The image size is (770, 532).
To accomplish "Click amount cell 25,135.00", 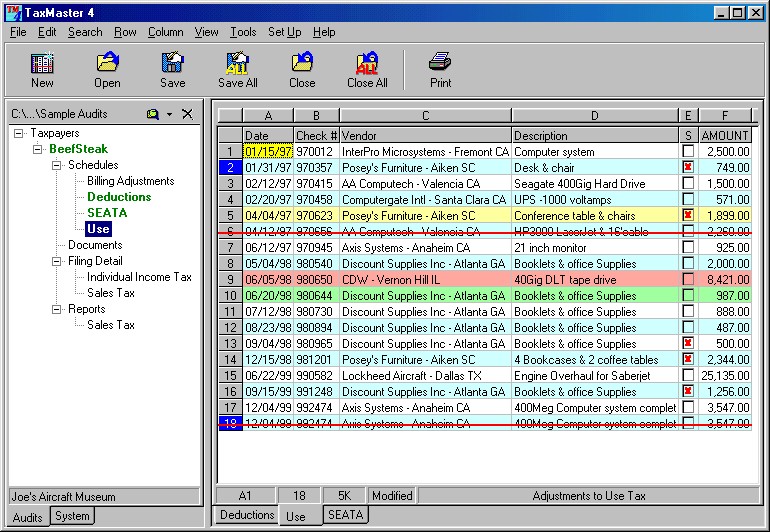I will coord(725,376).
